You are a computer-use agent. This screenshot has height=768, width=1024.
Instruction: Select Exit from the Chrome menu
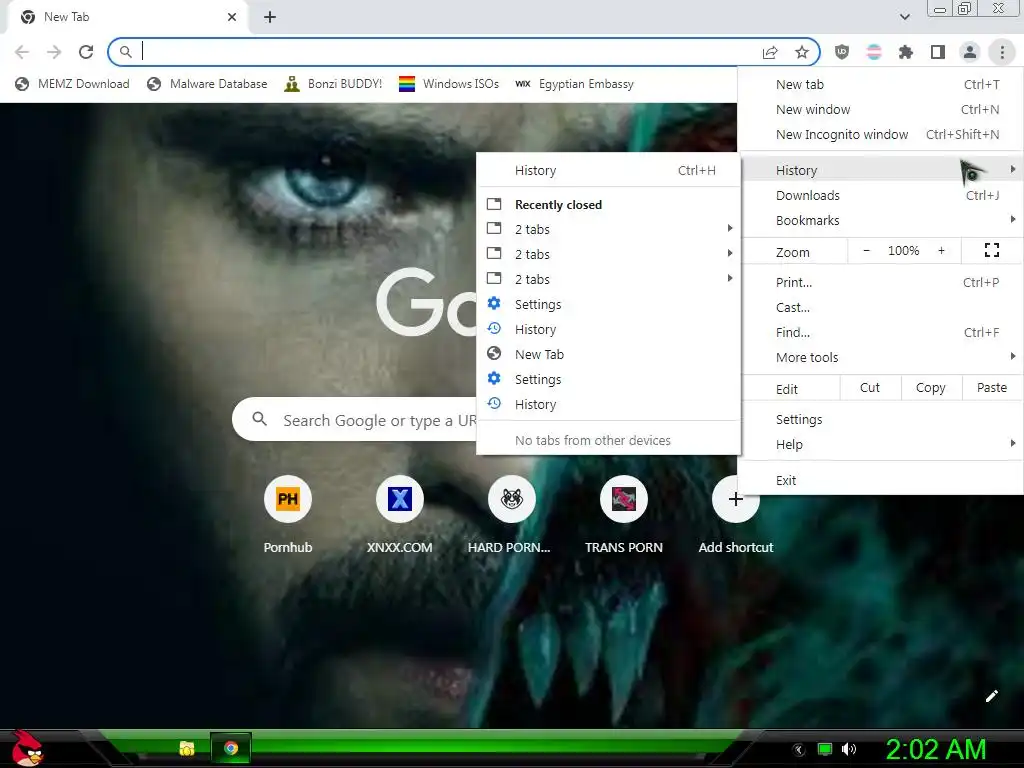click(x=880, y=480)
